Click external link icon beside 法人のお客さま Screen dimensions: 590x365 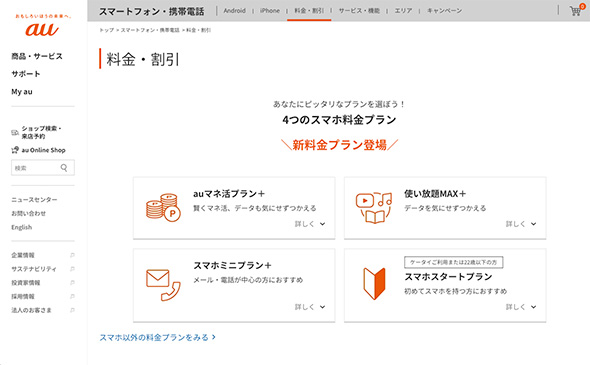coord(72,310)
